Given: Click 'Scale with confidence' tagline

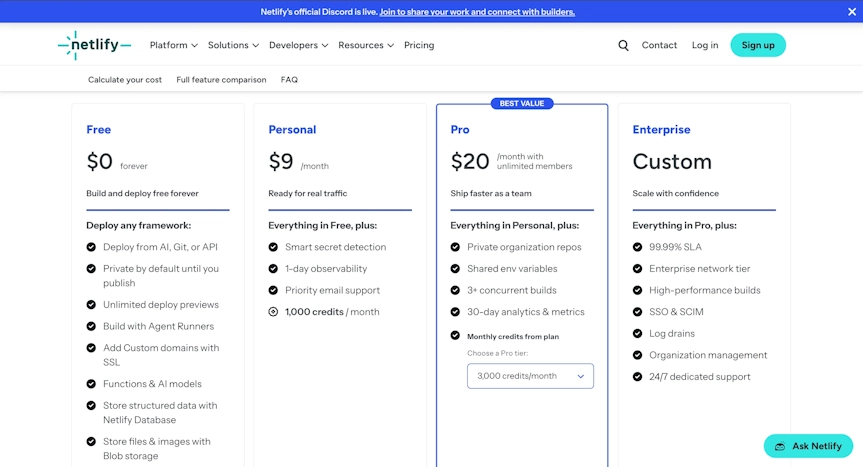Looking at the screenshot, I should tap(675, 194).
